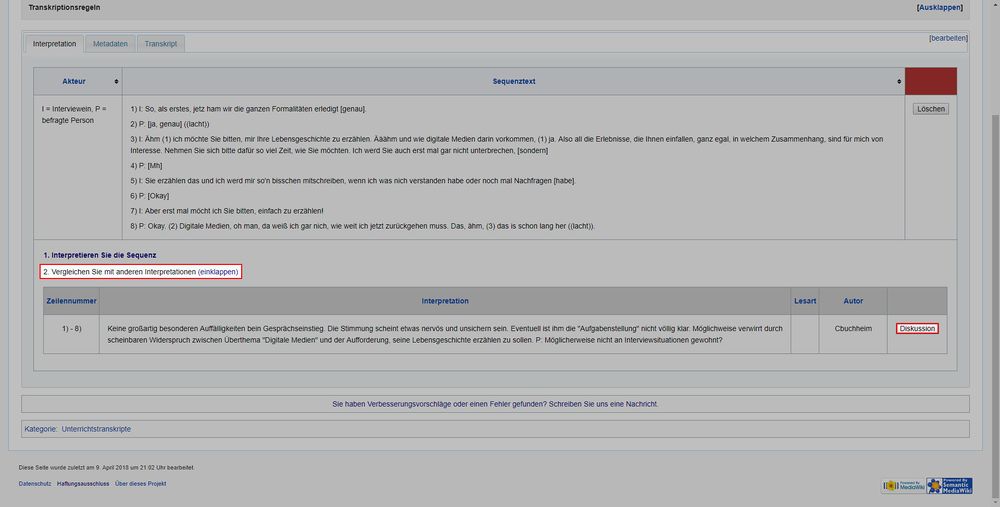
Task: Open the Transkript tab
Action: [160, 44]
